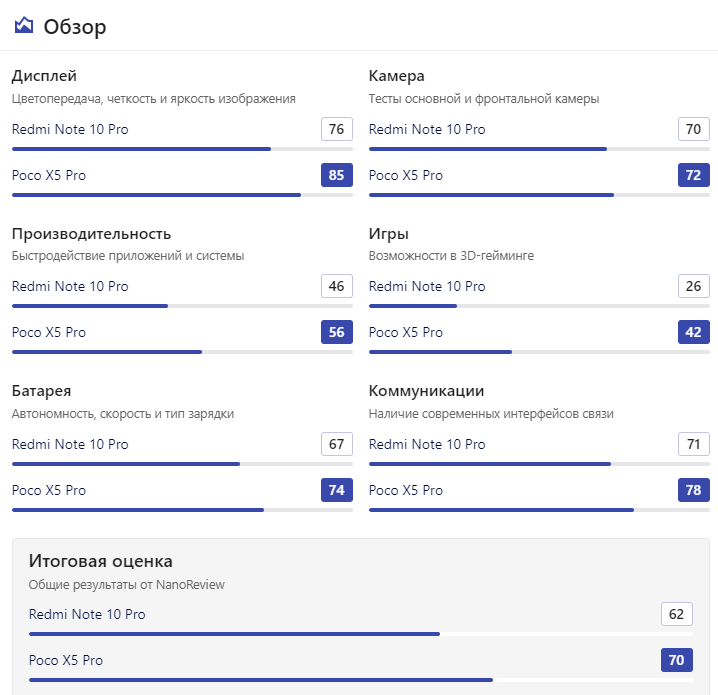Viewport: 718px width, 695px height.
Task: Click Redmi Note 10 Pro battery progress bar
Action: pyautogui.click(x=182, y=464)
